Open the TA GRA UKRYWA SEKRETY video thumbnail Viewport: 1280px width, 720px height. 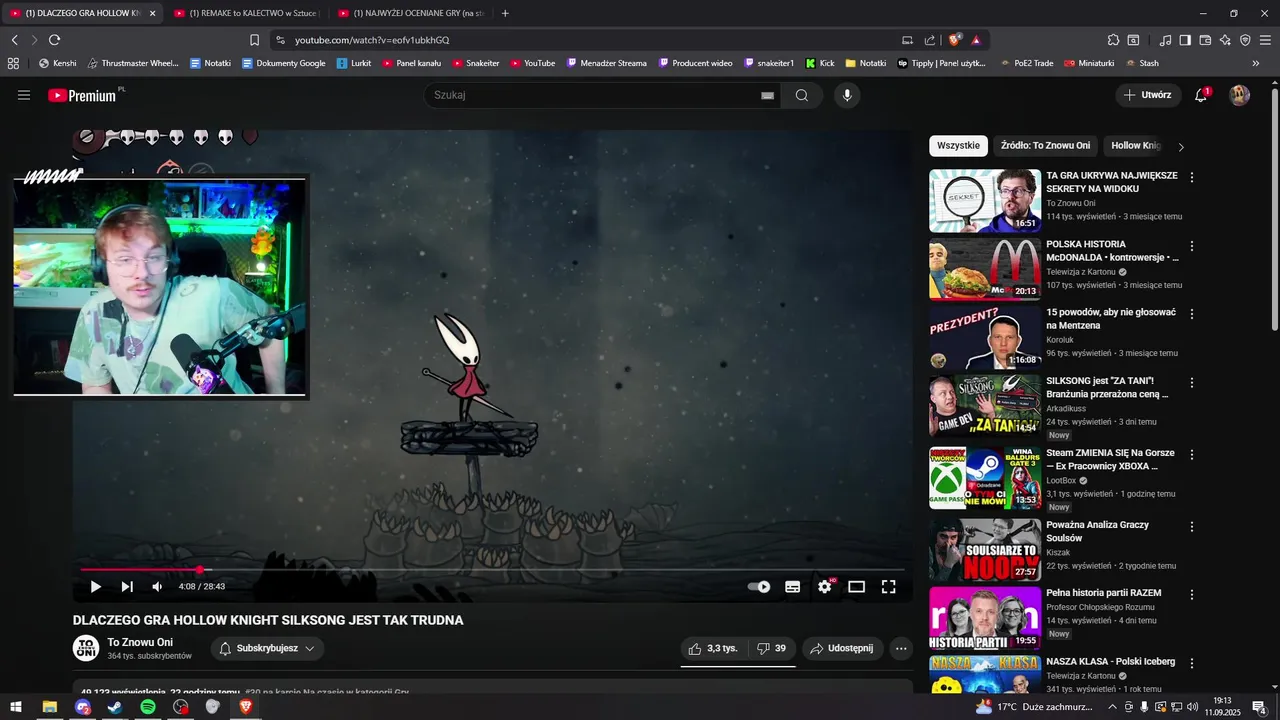tap(985, 200)
